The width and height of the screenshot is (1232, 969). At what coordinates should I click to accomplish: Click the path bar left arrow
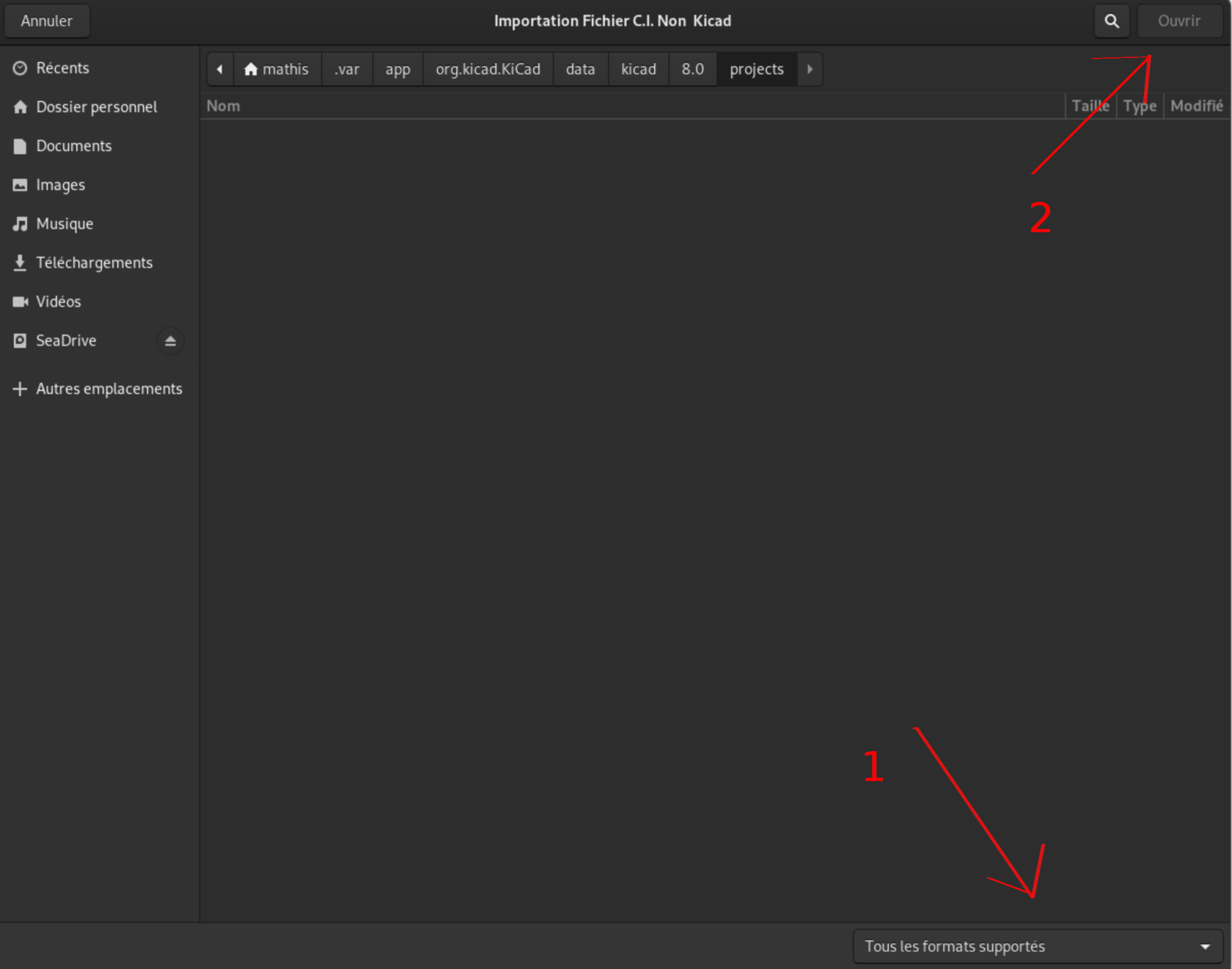220,69
